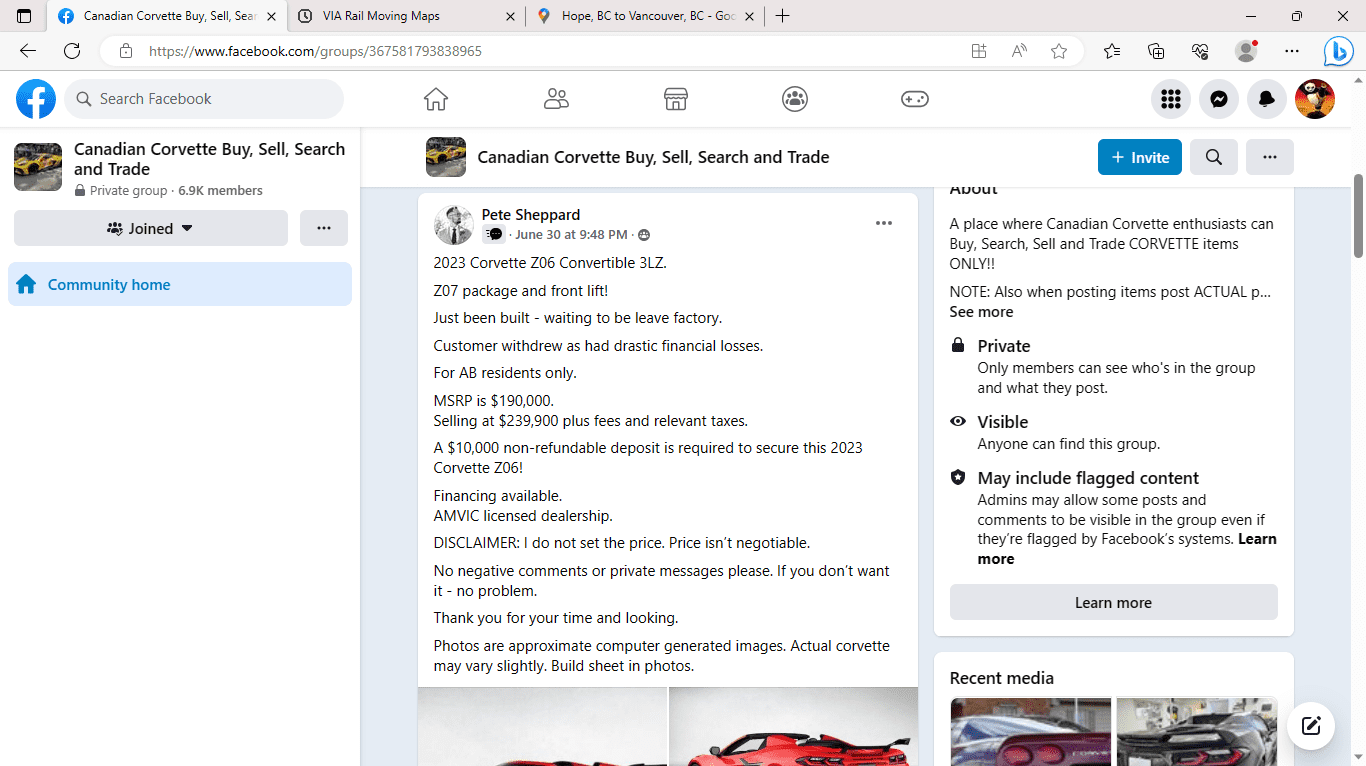Viewport: 1366px width, 766px height.
Task: Open Messenger from the top bar
Action: [x=1218, y=99]
